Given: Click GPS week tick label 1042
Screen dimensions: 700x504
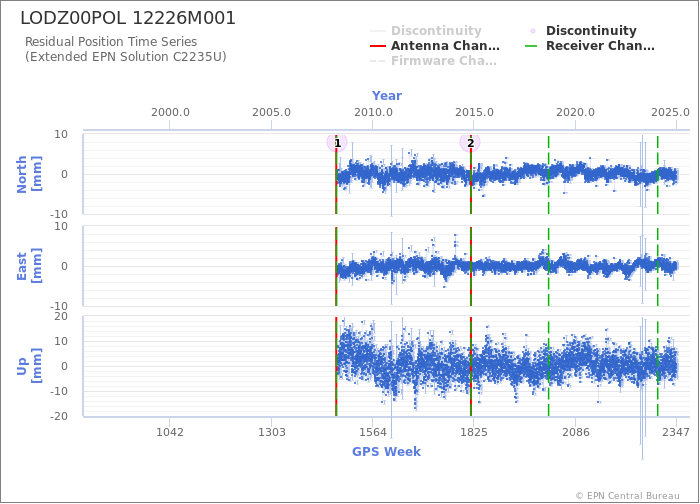Looking at the screenshot, I should point(170,432).
